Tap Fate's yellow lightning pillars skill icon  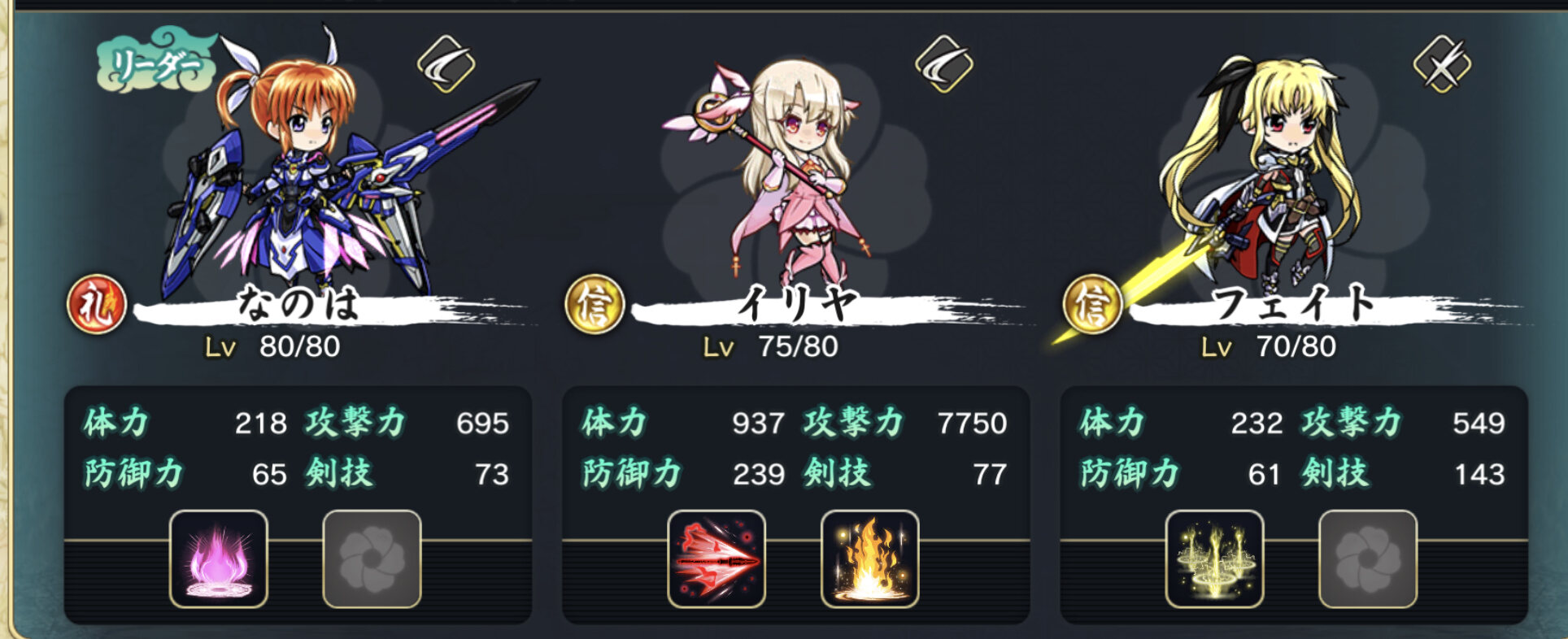point(1214,559)
